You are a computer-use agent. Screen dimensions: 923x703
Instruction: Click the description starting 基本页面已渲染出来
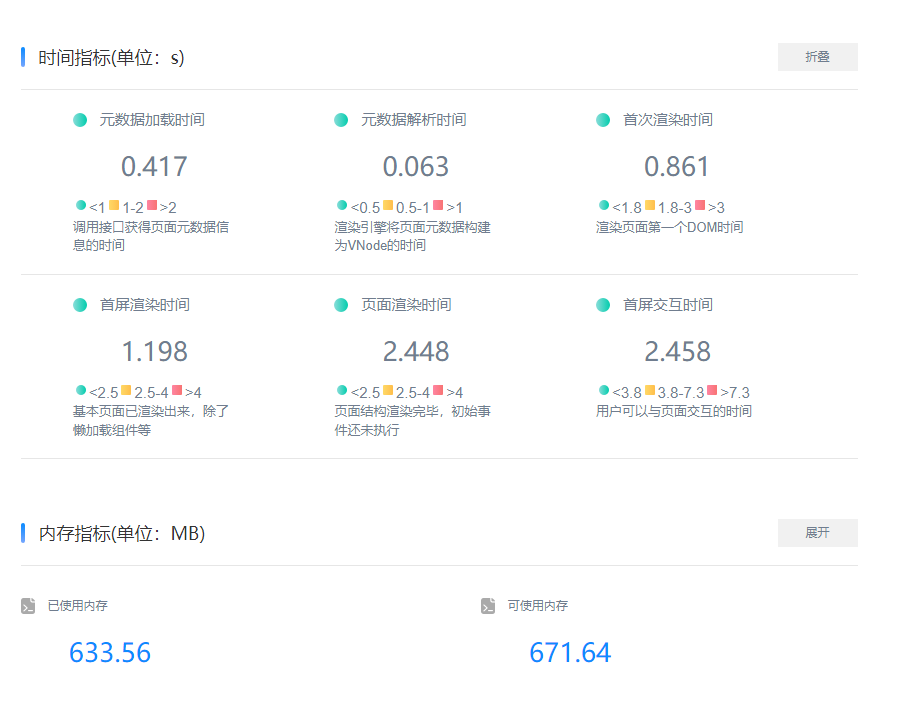coord(151,420)
